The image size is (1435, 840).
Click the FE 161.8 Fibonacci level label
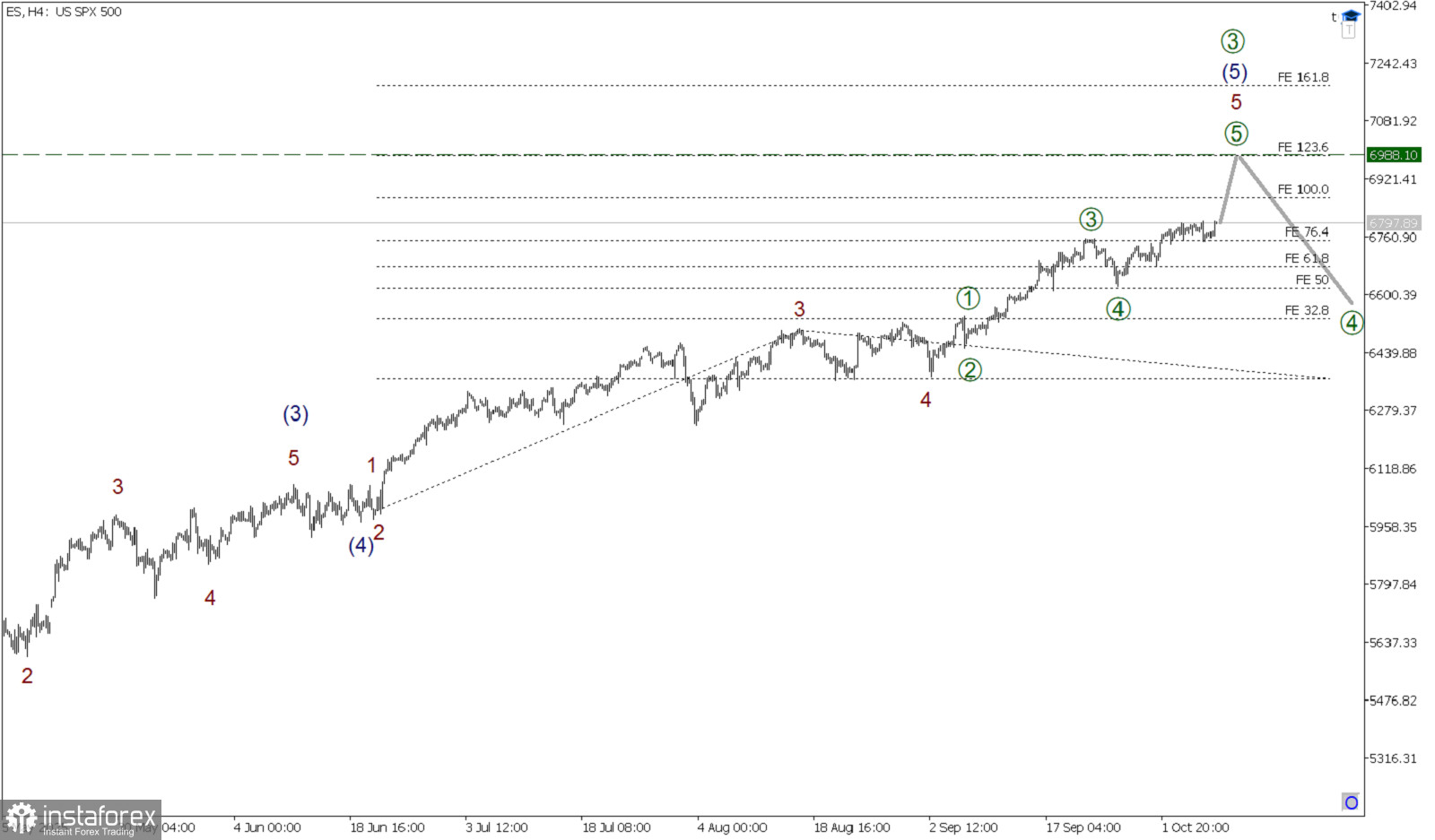[x=1303, y=78]
